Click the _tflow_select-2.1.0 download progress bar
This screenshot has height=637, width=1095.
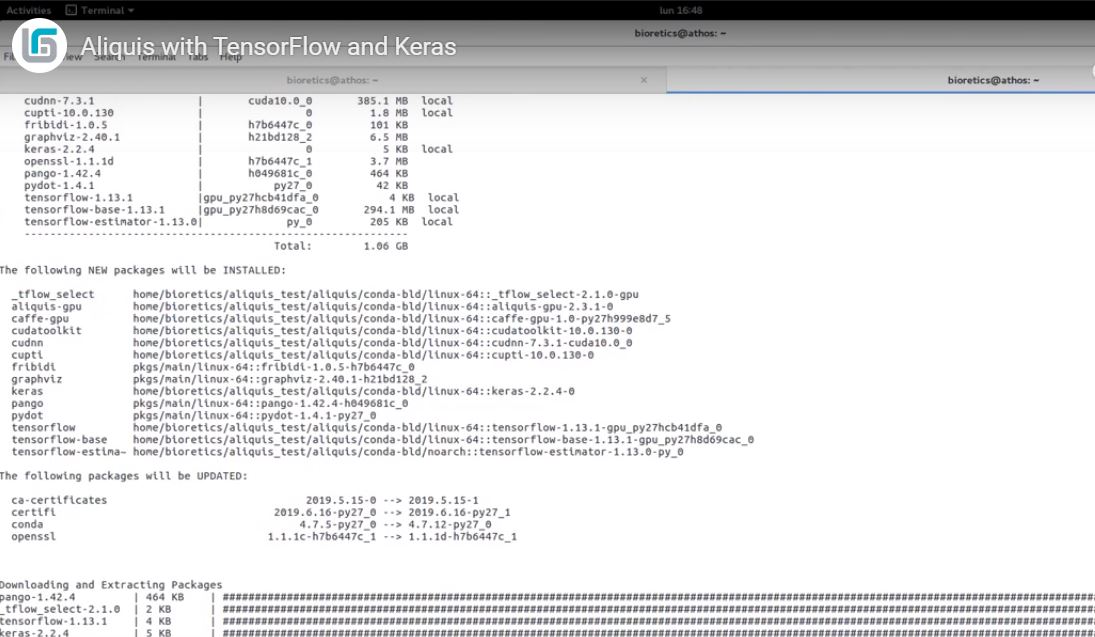pos(655,609)
